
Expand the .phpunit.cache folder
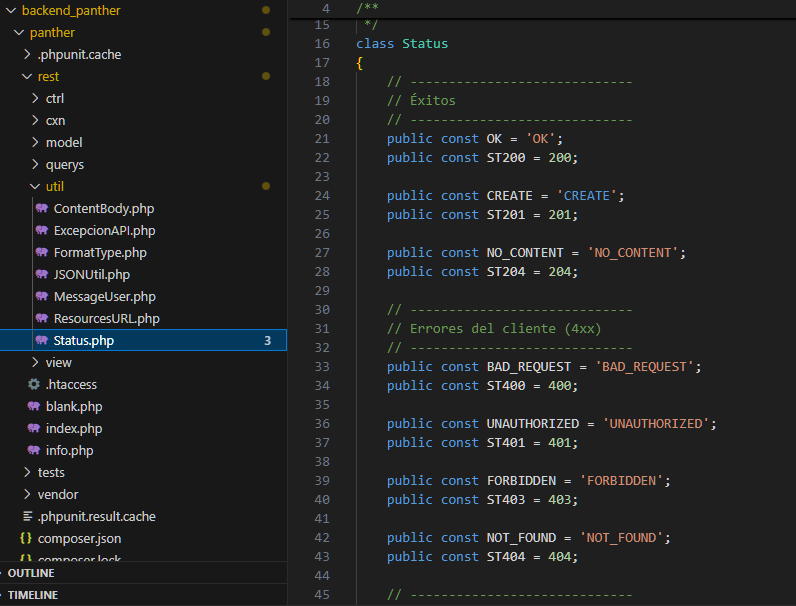(x=27, y=54)
